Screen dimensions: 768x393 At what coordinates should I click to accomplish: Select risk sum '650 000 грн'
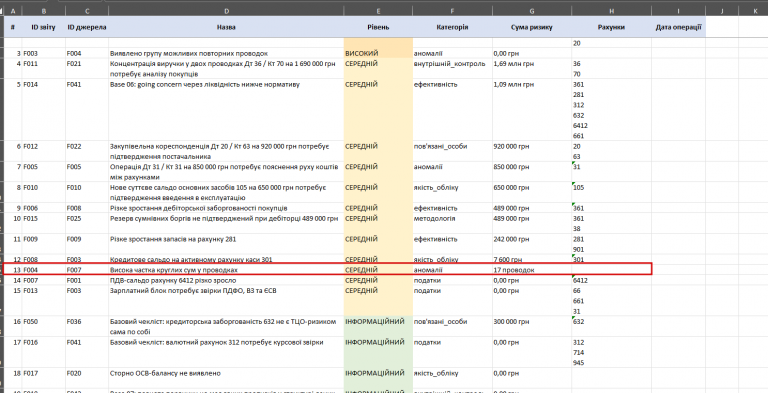coord(532,192)
